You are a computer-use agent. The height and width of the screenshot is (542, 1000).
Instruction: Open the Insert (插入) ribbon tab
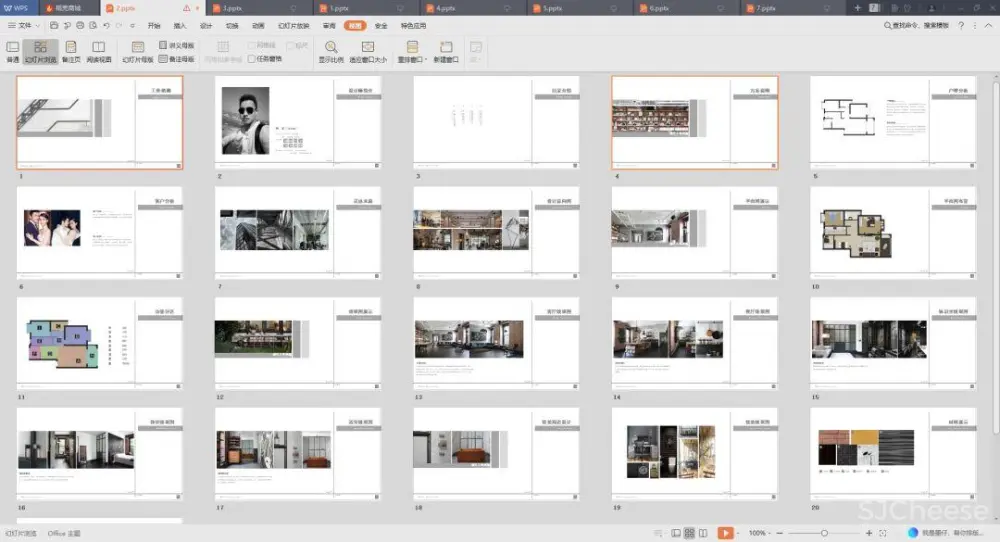click(x=180, y=25)
